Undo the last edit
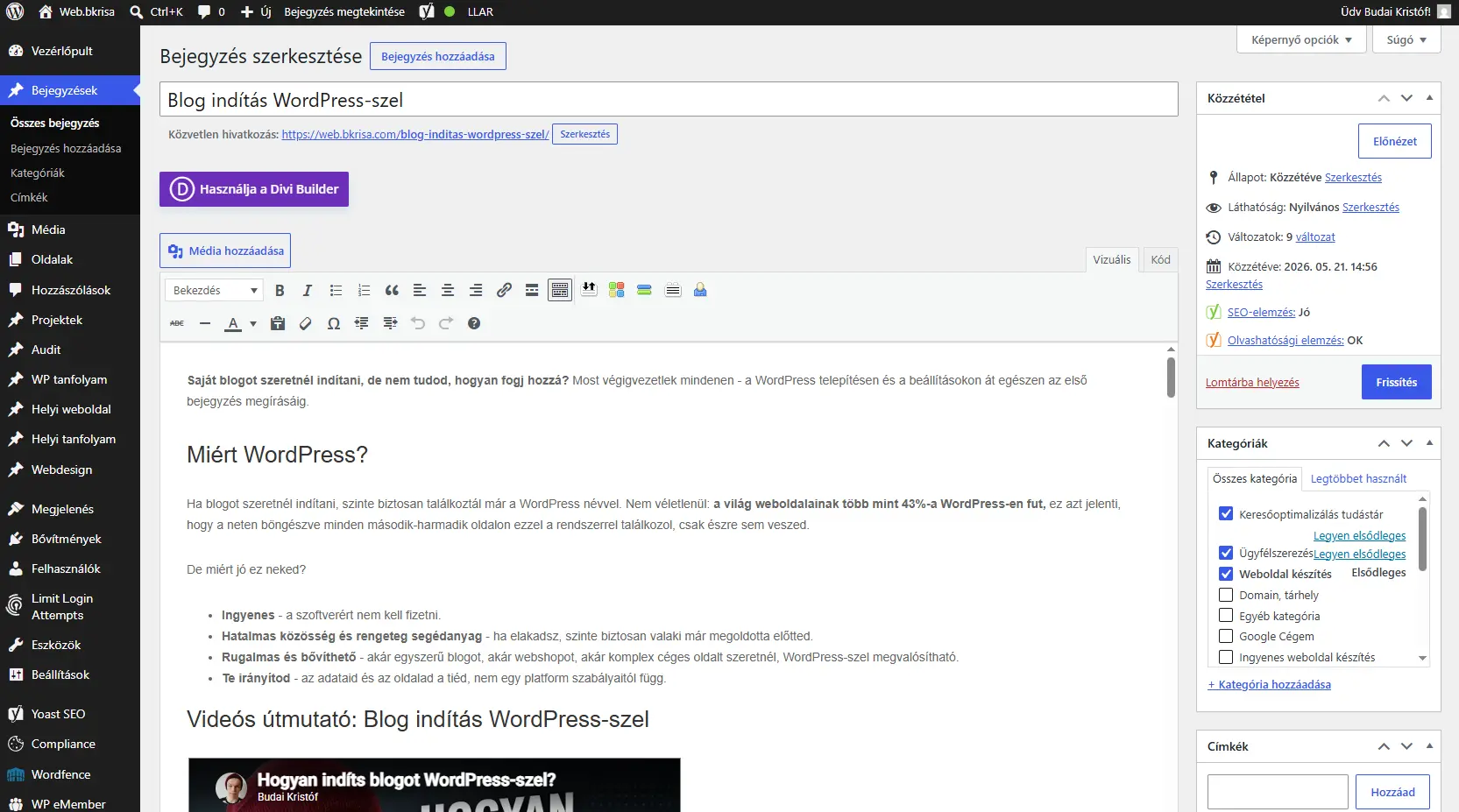1459x812 pixels. click(x=418, y=323)
